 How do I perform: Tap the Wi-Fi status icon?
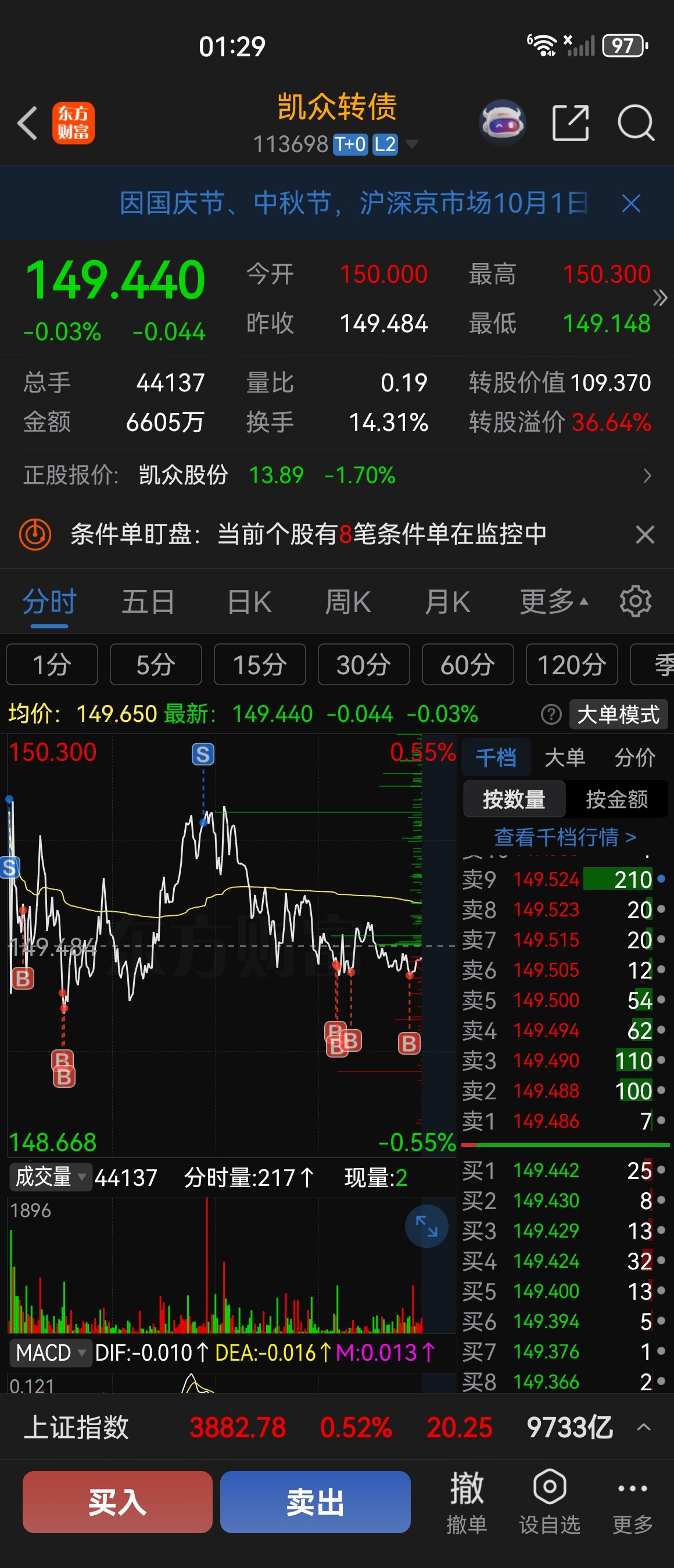pos(542,46)
